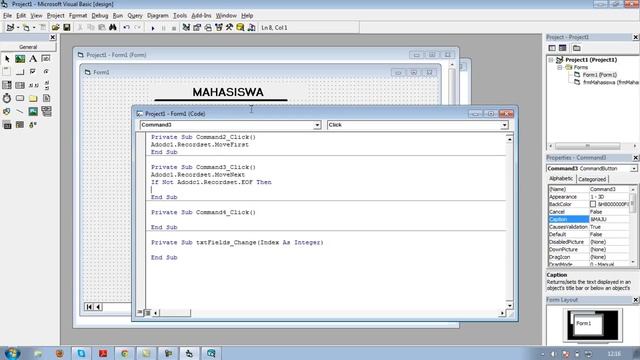This screenshot has width=640, height=360.
Task: Open Find with the binoculars icon
Action: pyautogui.click(x=113, y=27)
